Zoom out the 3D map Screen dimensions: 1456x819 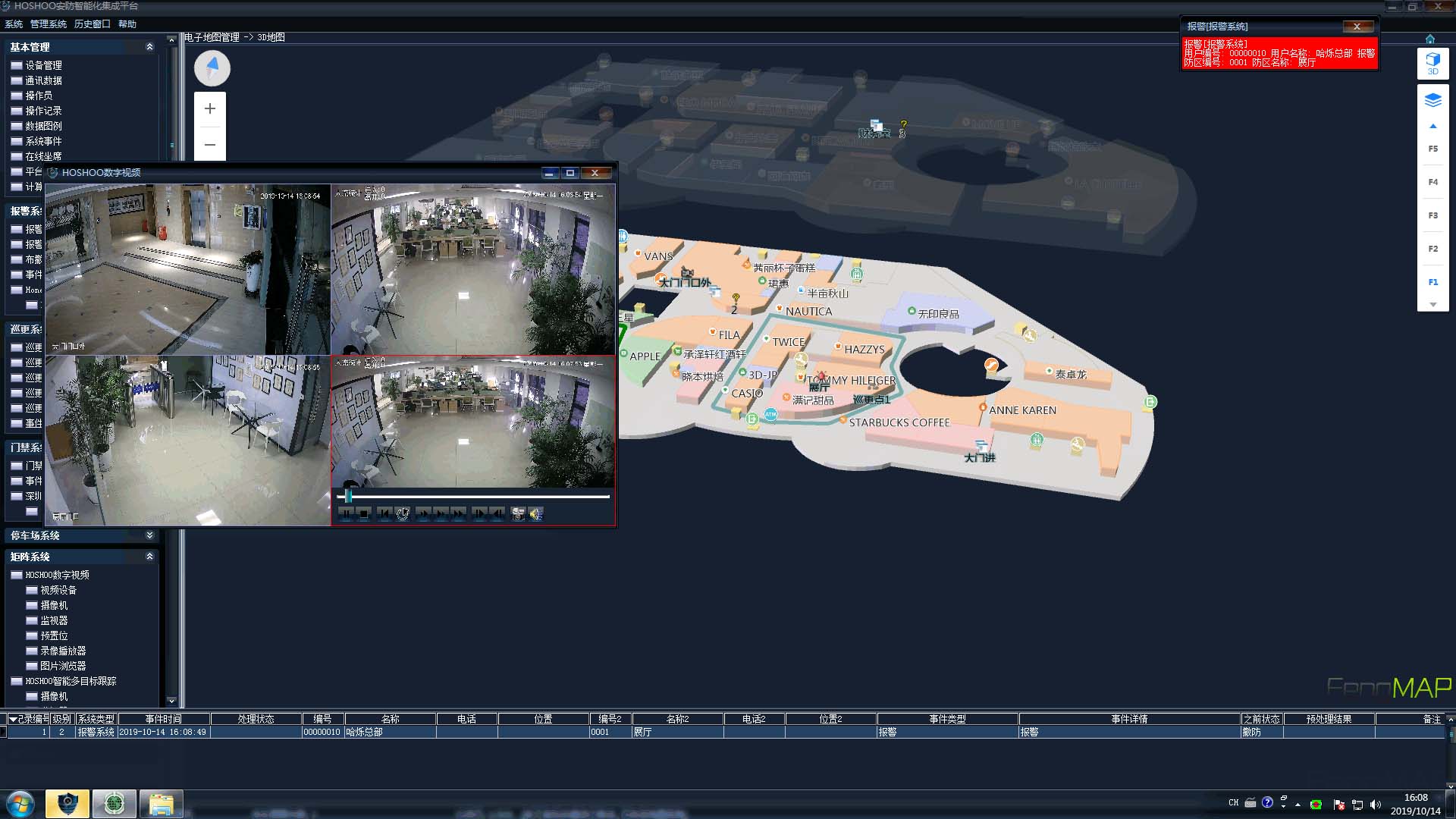tap(210, 144)
